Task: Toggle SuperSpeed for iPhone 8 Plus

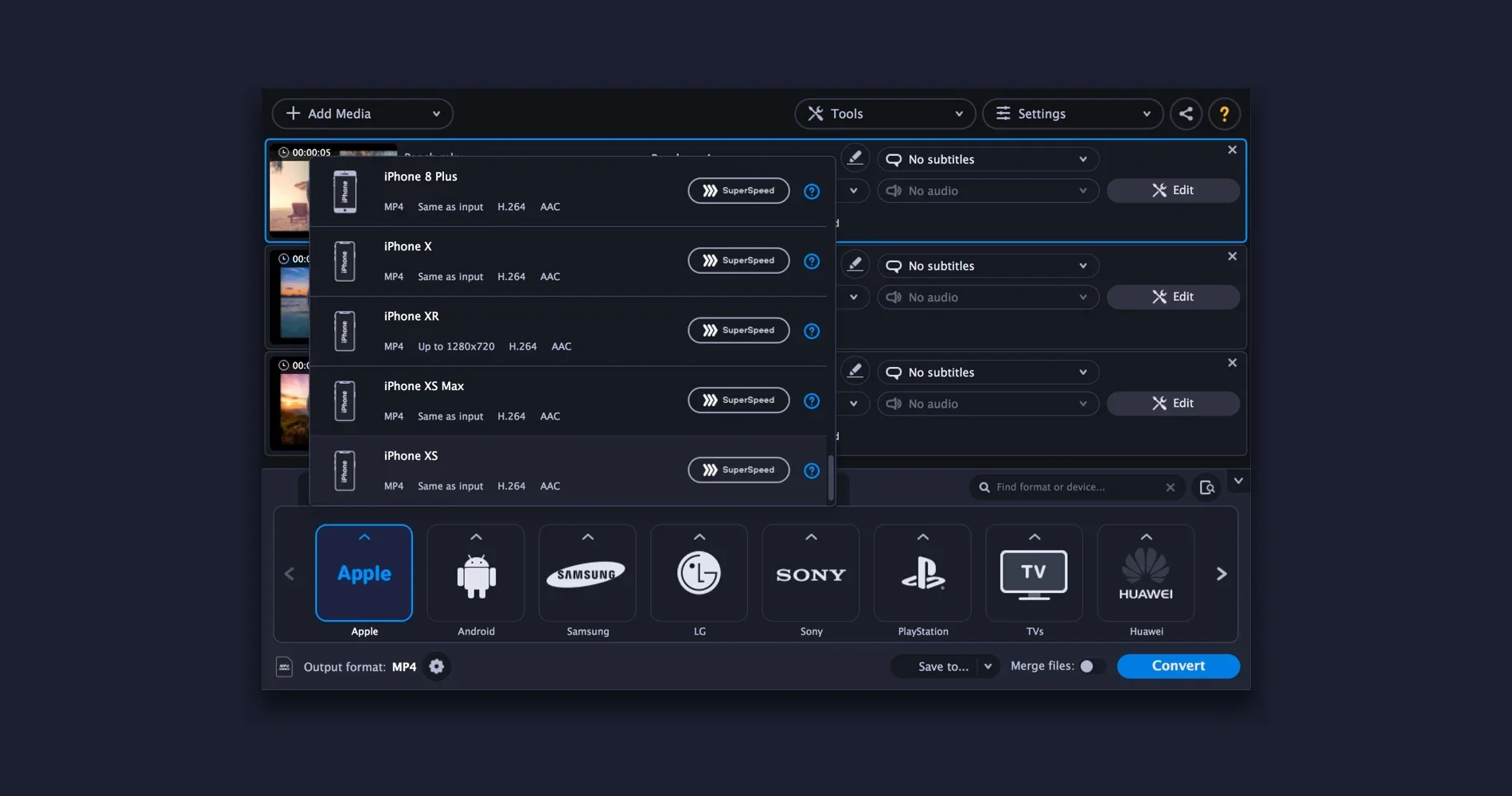Action: coord(738,191)
